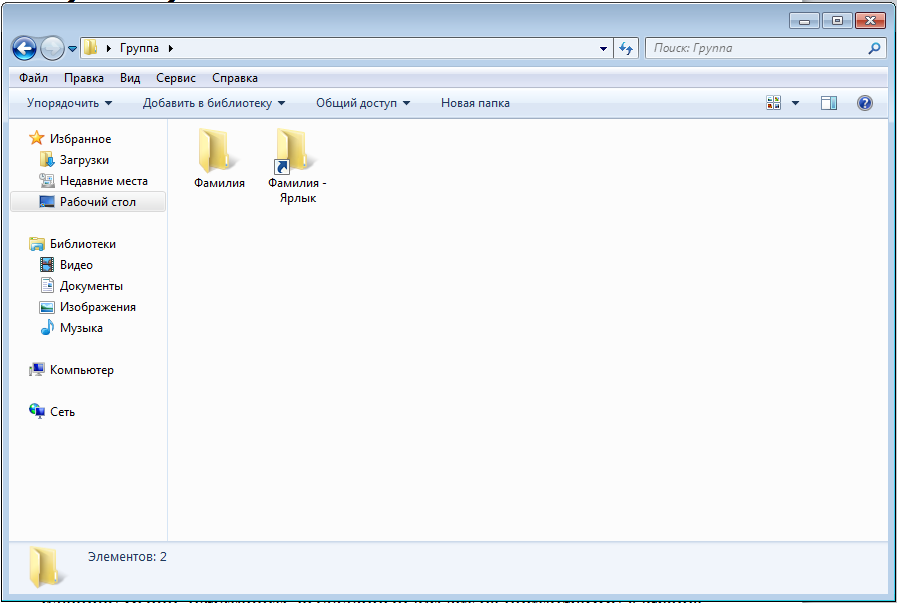The width and height of the screenshot is (897, 603).
Task: Click the Рабочий стол desktop icon
Action: click(x=47, y=202)
